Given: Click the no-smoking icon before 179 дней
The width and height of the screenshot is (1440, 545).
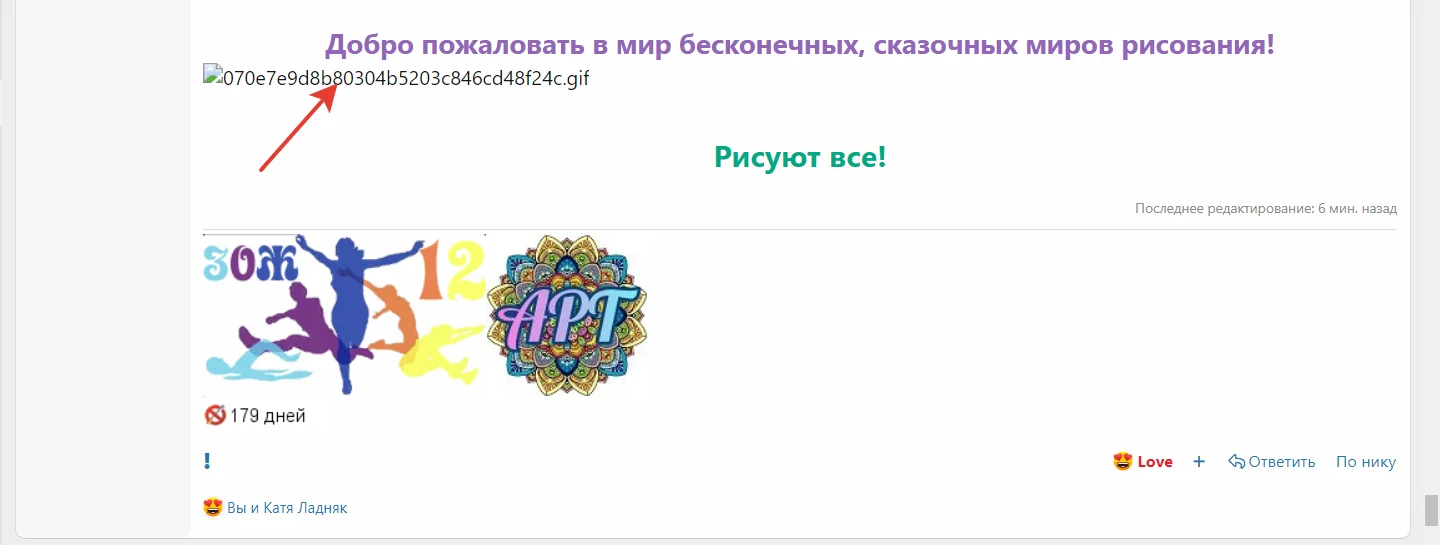Looking at the screenshot, I should [x=214, y=416].
